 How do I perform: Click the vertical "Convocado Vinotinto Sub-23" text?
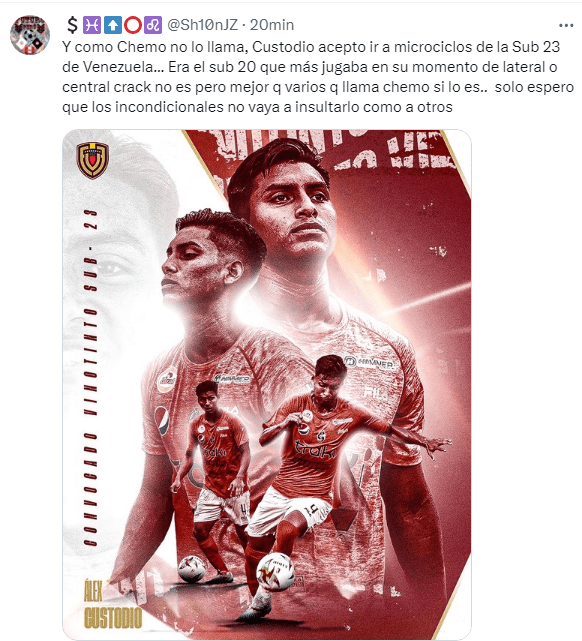click(x=91, y=378)
